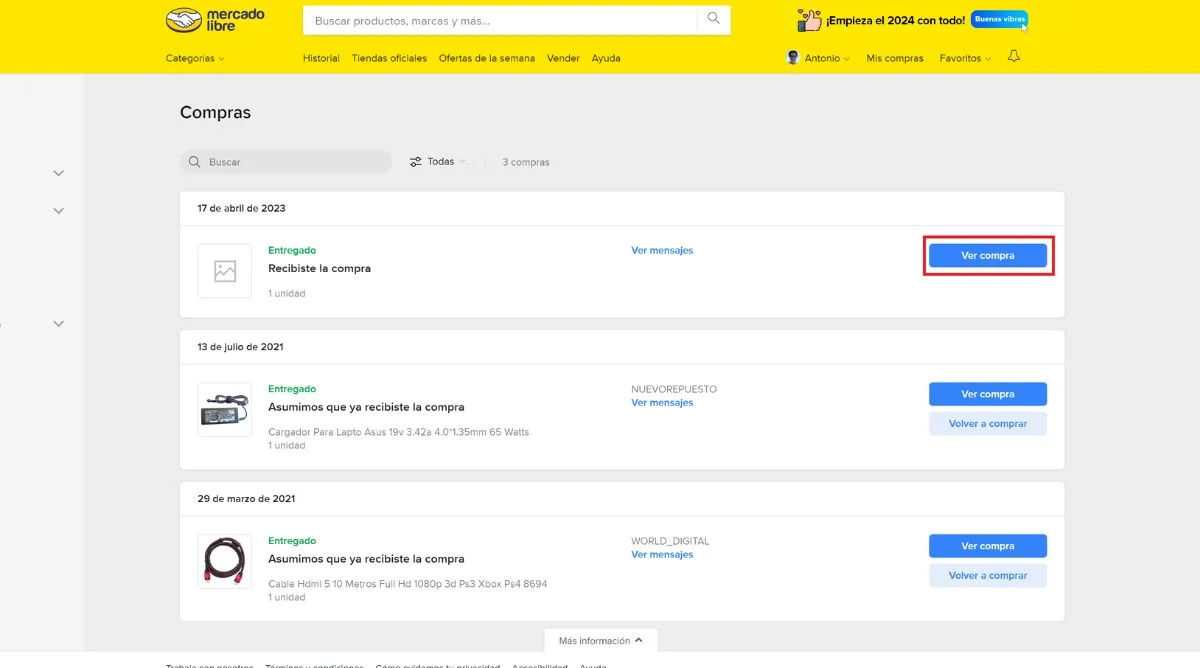Click the filter sliders icon beside Todas
Screen dimensions: 1200x668
coord(416,161)
